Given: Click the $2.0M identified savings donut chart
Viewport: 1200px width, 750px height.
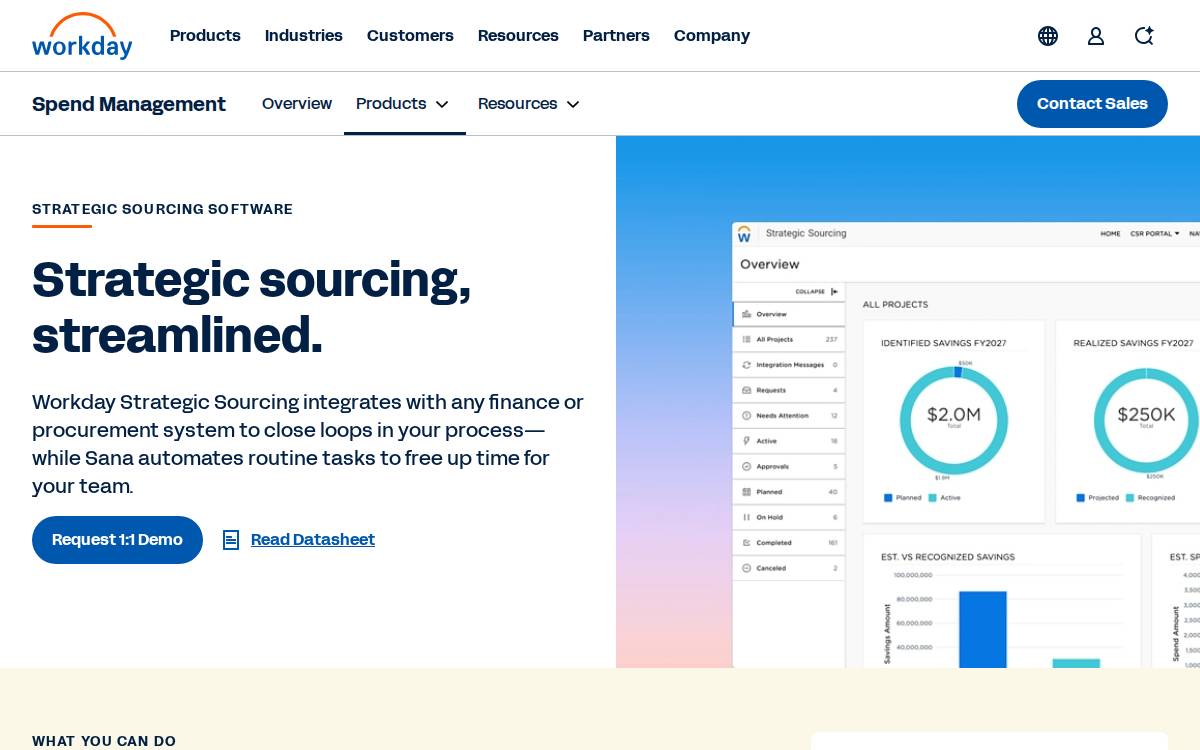Looking at the screenshot, I should click(x=954, y=420).
